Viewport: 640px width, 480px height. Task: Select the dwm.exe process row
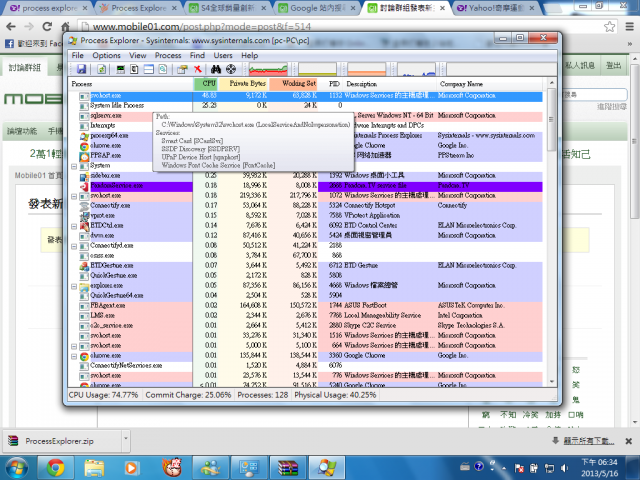point(305,236)
